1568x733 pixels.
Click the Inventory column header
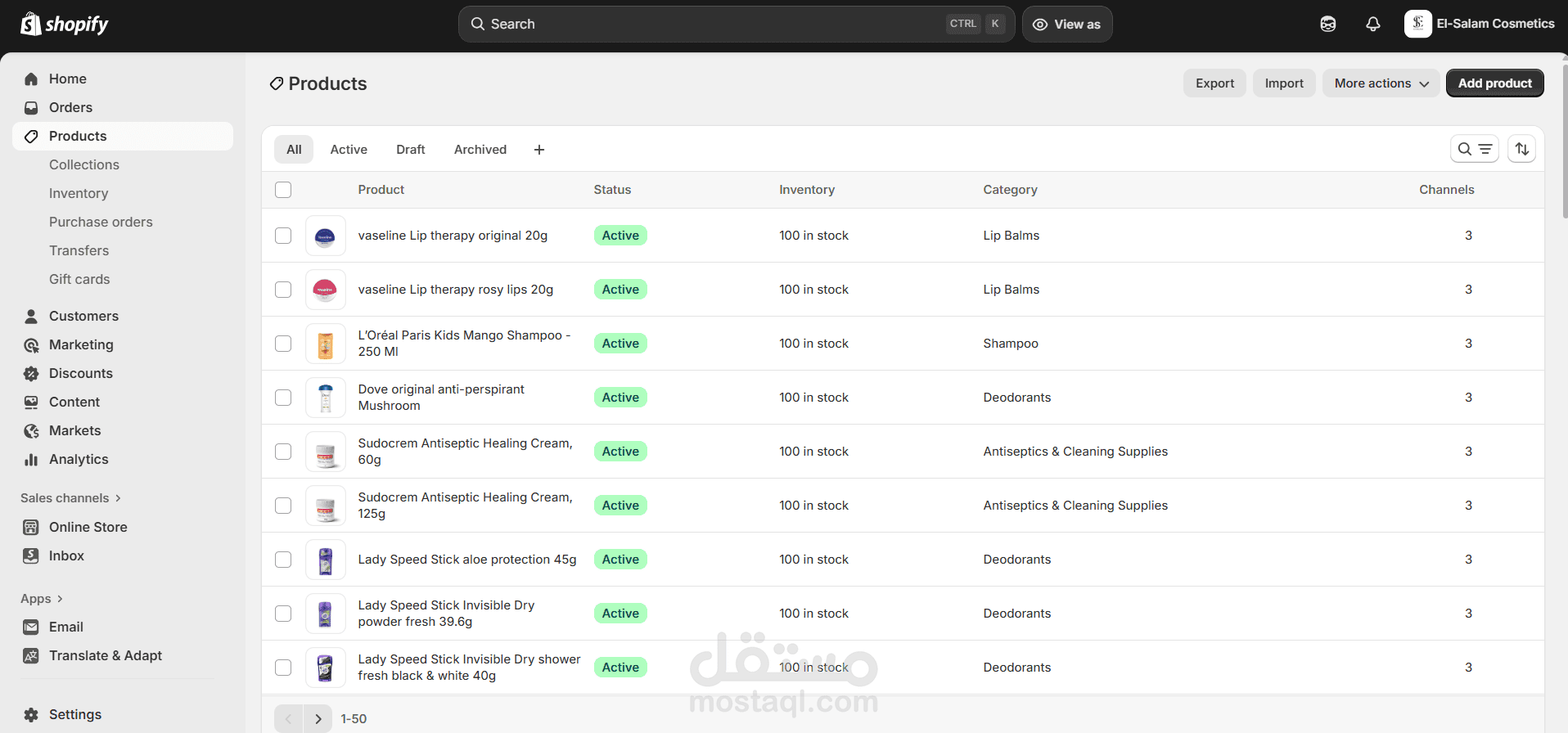(x=807, y=190)
